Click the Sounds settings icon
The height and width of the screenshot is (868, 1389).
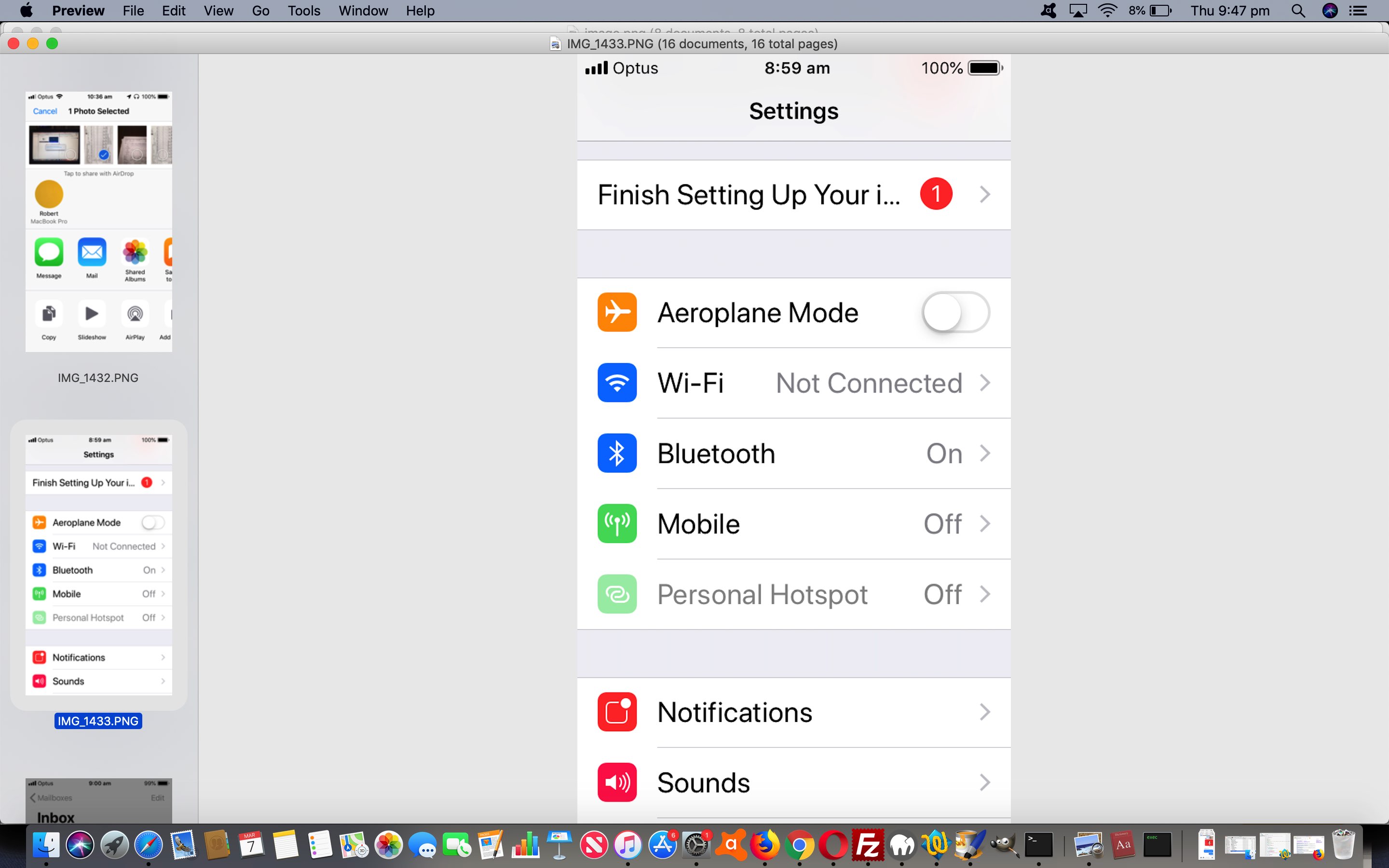click(616, 783)
